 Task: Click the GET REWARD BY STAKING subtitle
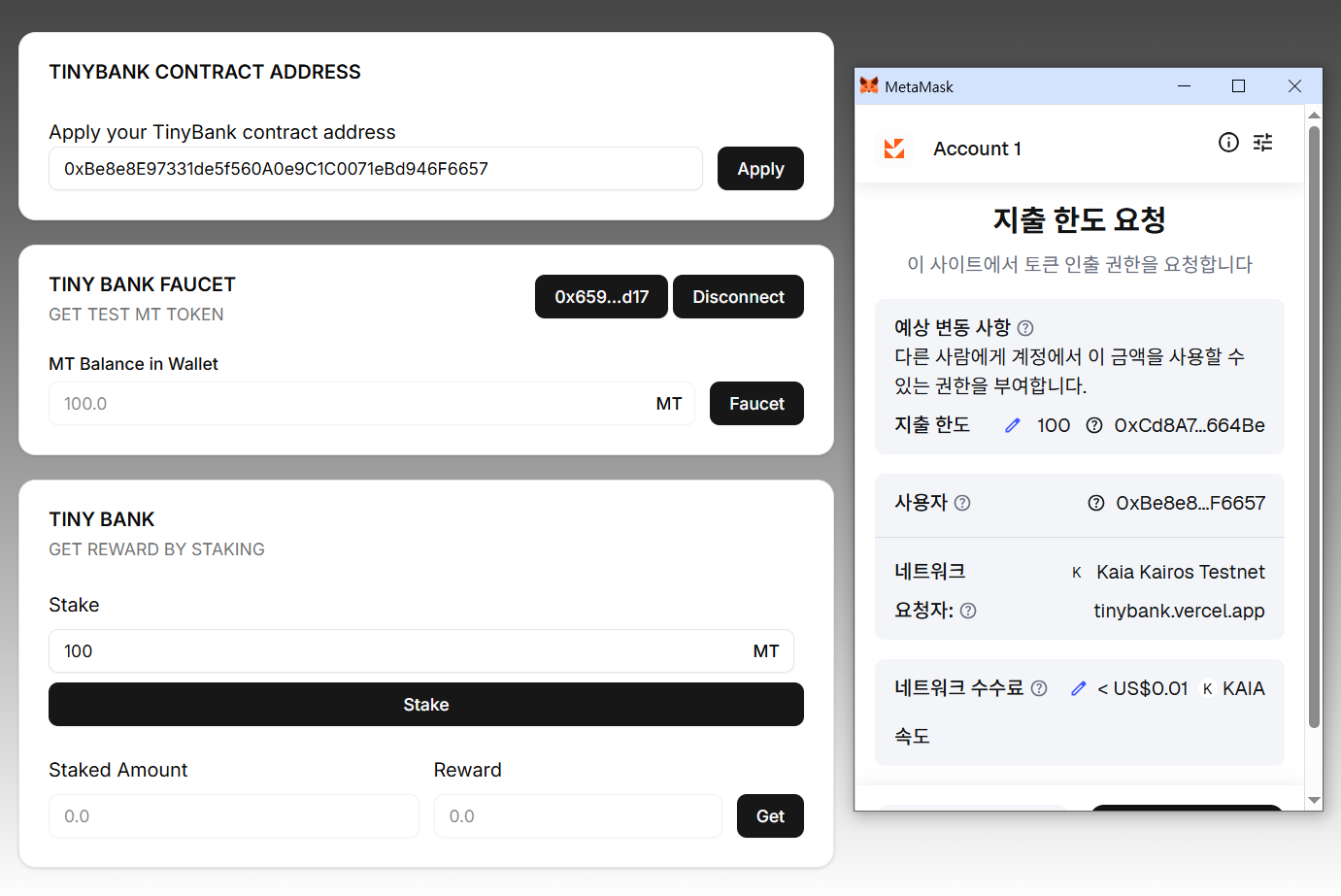coord(156,549)
